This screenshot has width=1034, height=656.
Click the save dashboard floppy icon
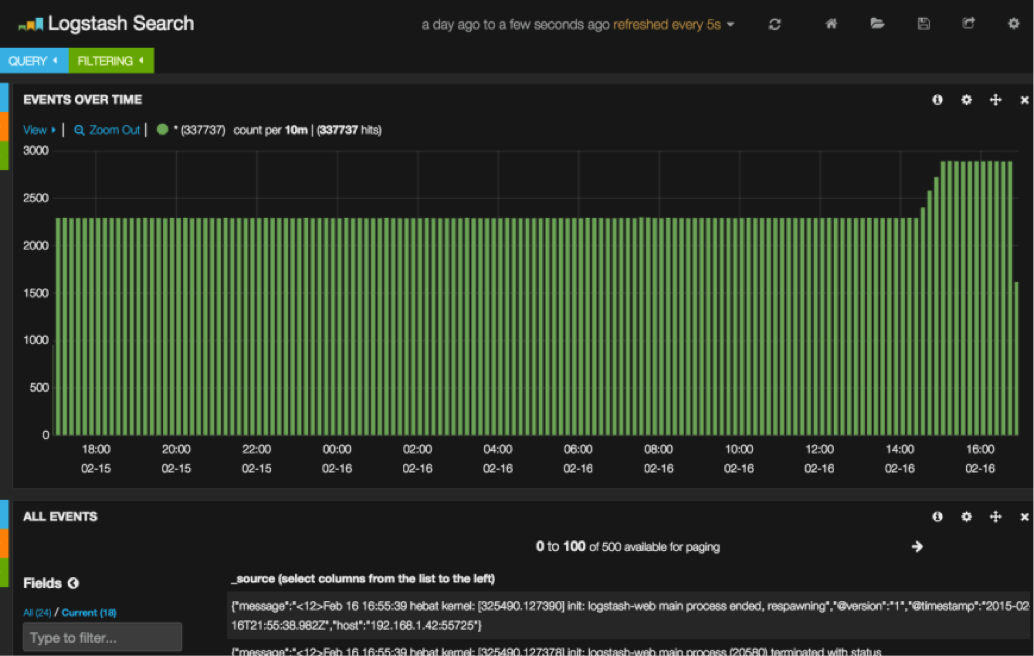pyautogui.click(x=923, y=24)
